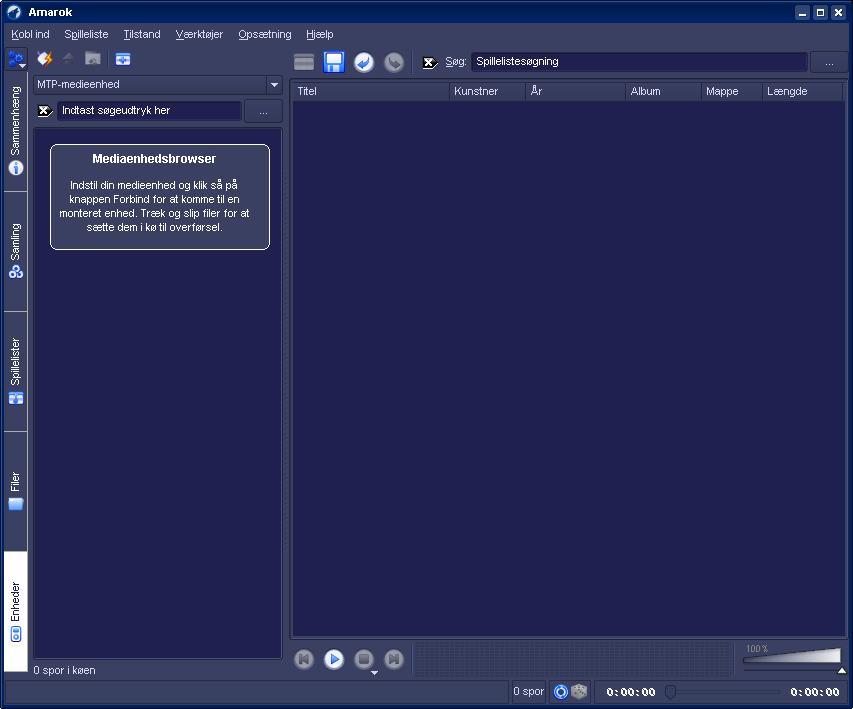Switch to the Samling sidebar tab
Screen dimensions: 853x709
tap(16, 251)
